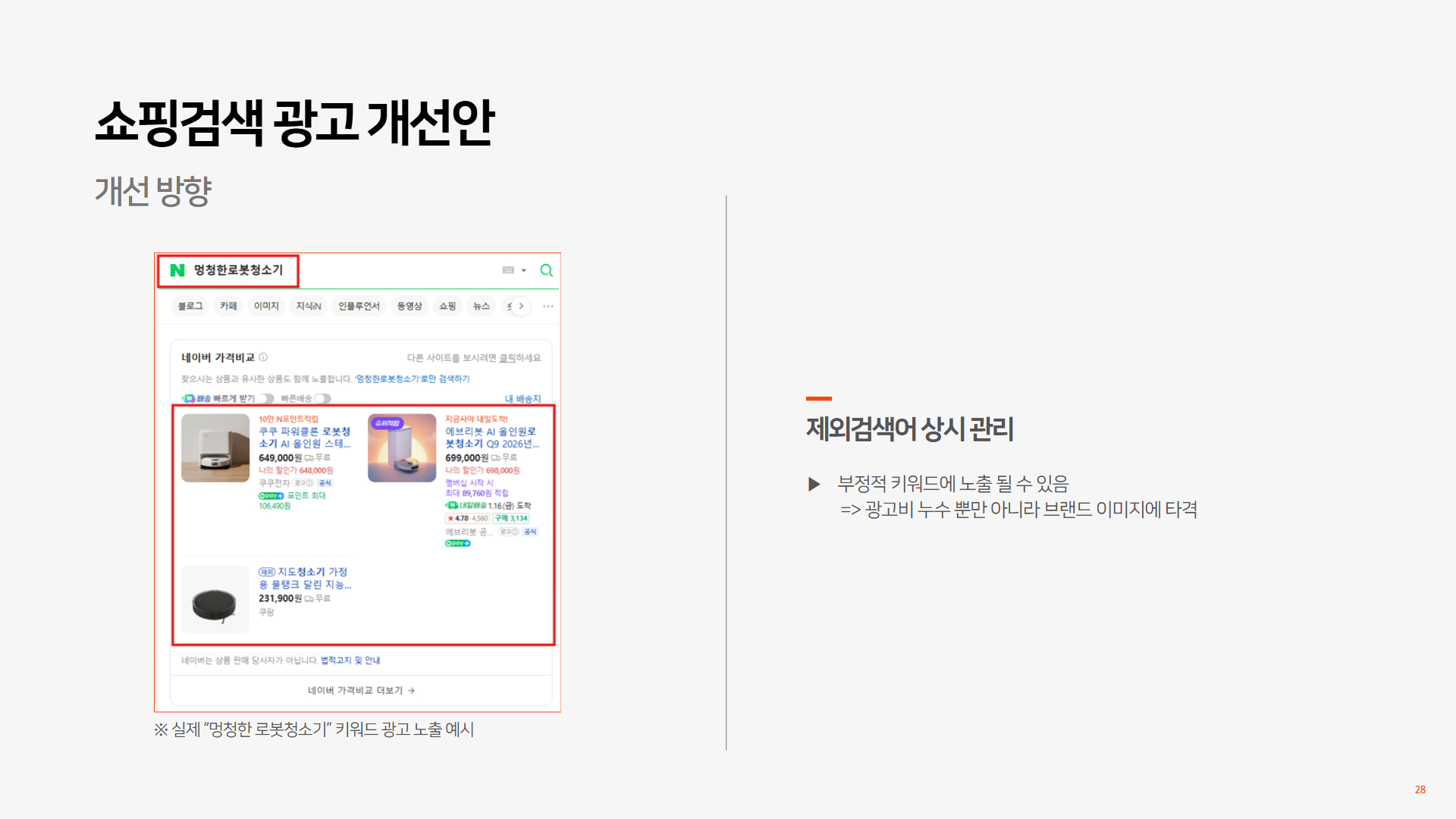Click the three-dot more options icon
1456x819 pixels.
[x=548, y=306]
